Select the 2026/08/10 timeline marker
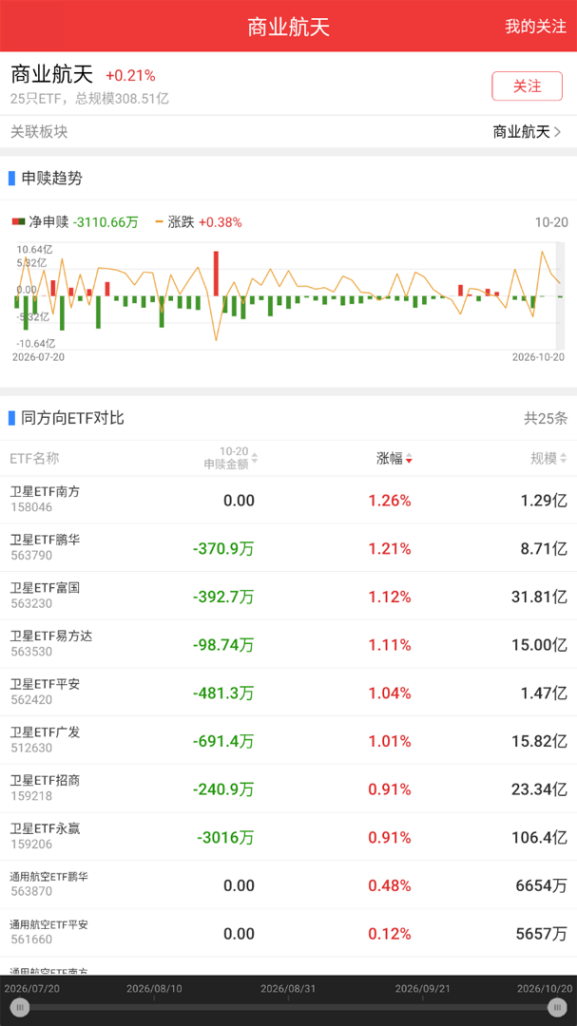The height and width of the screenshot is (1026, 577). point(154,987)
